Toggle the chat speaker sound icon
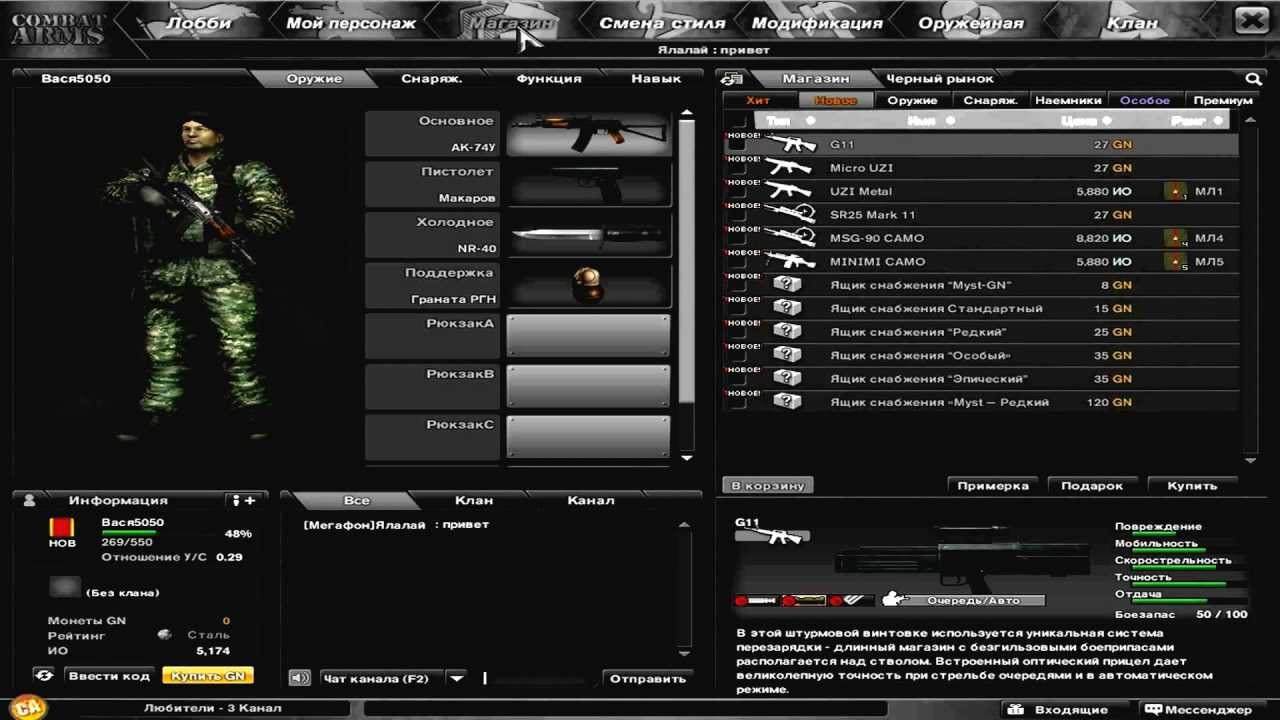 (x=299, y=678)
